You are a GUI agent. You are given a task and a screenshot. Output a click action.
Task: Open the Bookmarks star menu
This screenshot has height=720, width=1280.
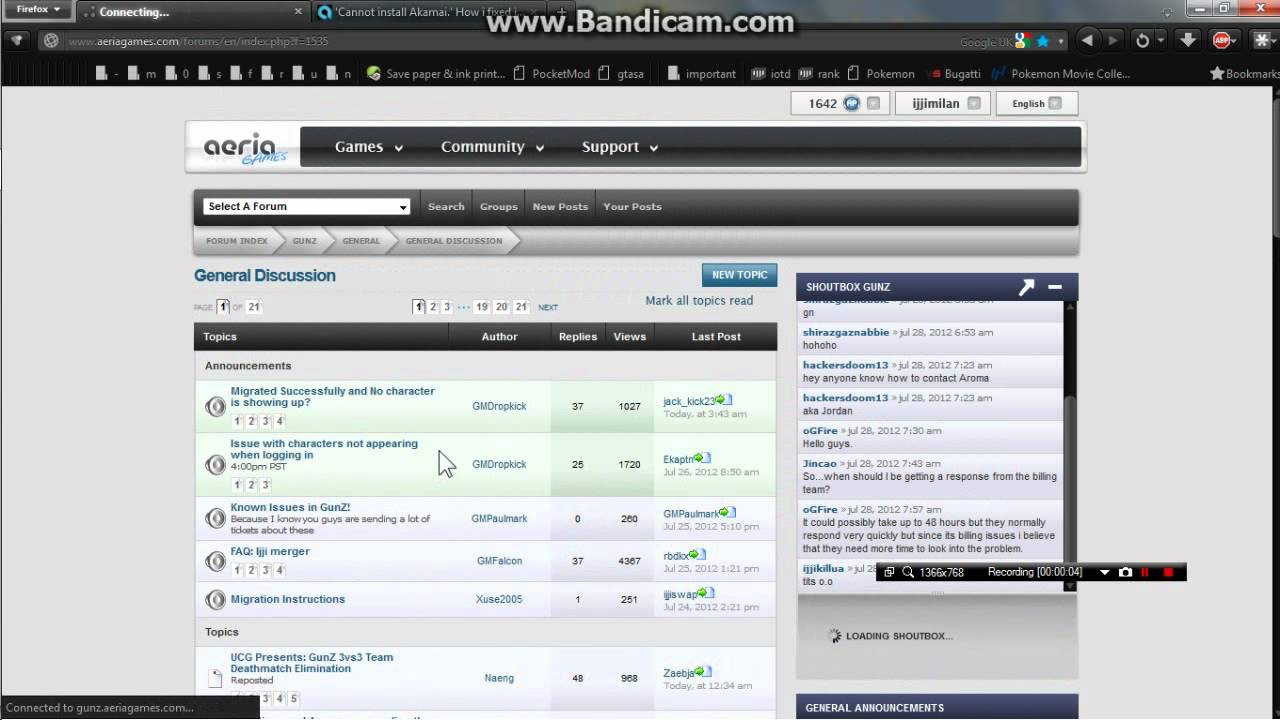coord(1244,73)
